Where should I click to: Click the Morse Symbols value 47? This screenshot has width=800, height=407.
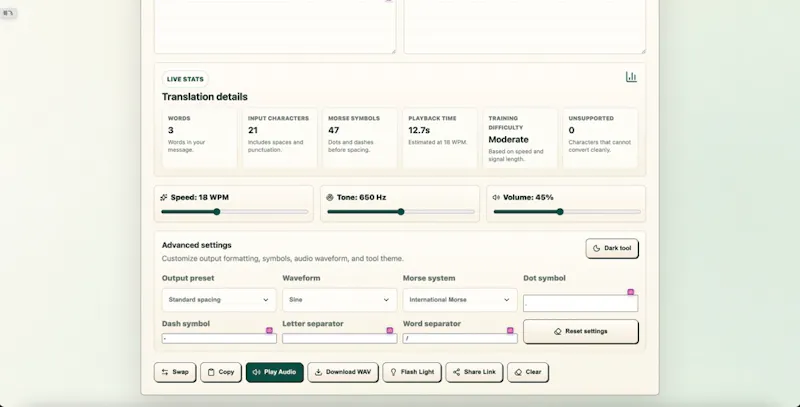334,130
